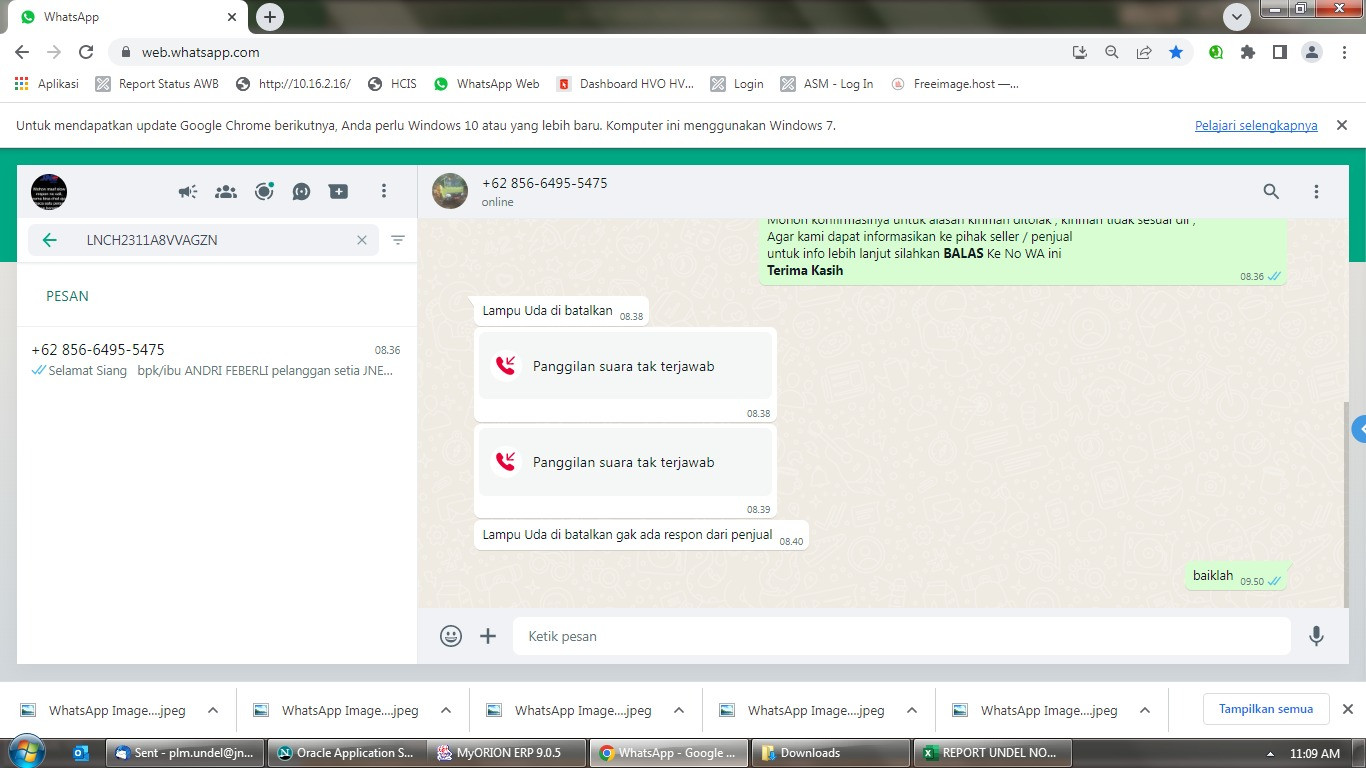The width and height of the screenshot is (1366, 768).
Task: Open the Chrome profile avatar
Action: [x=1312, y=52]
